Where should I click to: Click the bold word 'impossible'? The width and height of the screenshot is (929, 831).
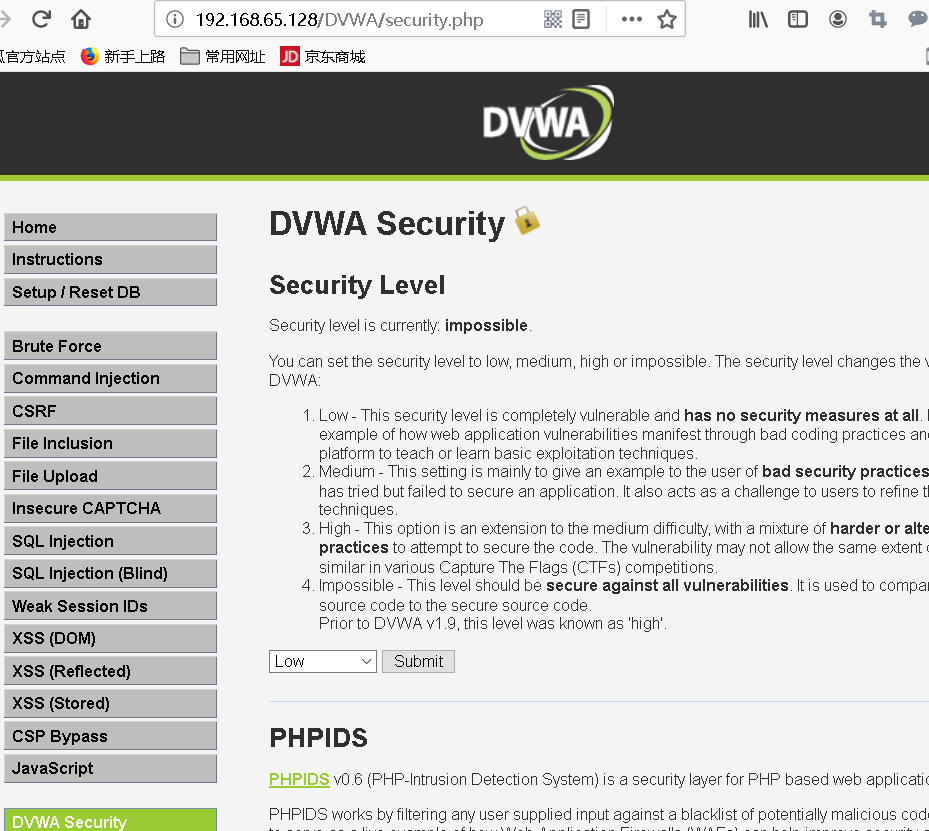486,326
